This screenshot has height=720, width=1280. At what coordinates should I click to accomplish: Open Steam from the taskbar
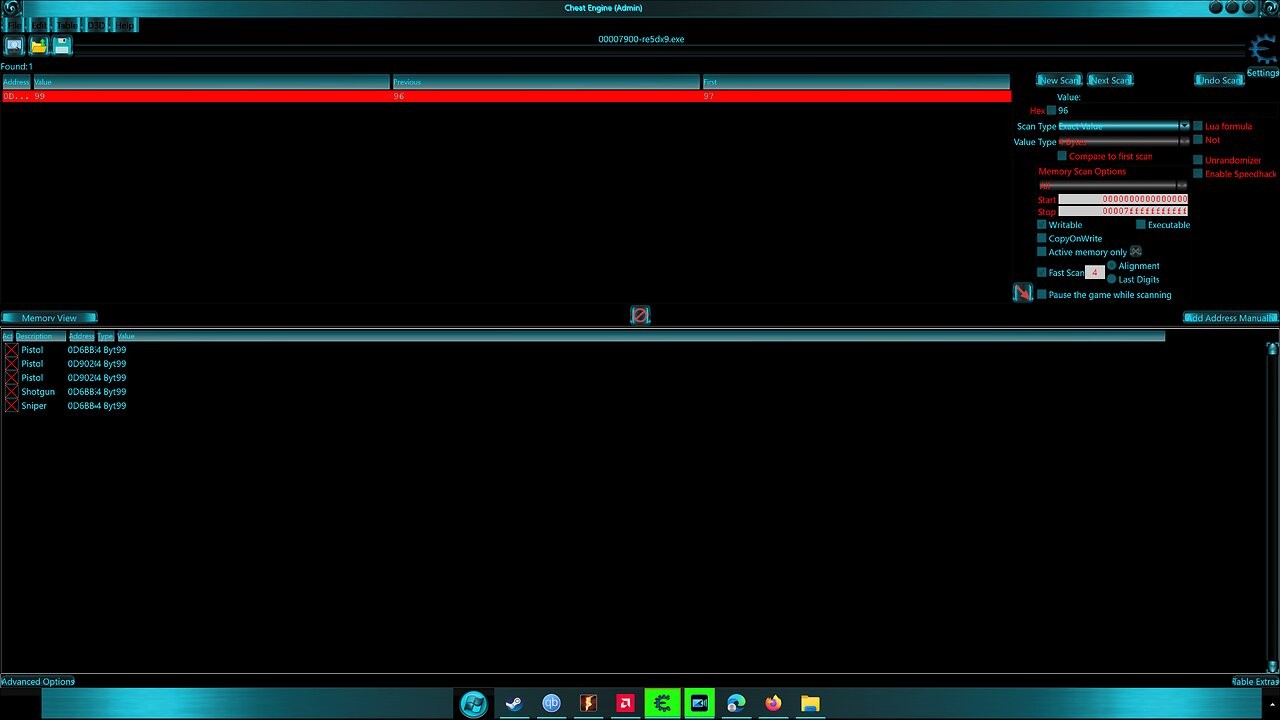[x=514, y=704]
